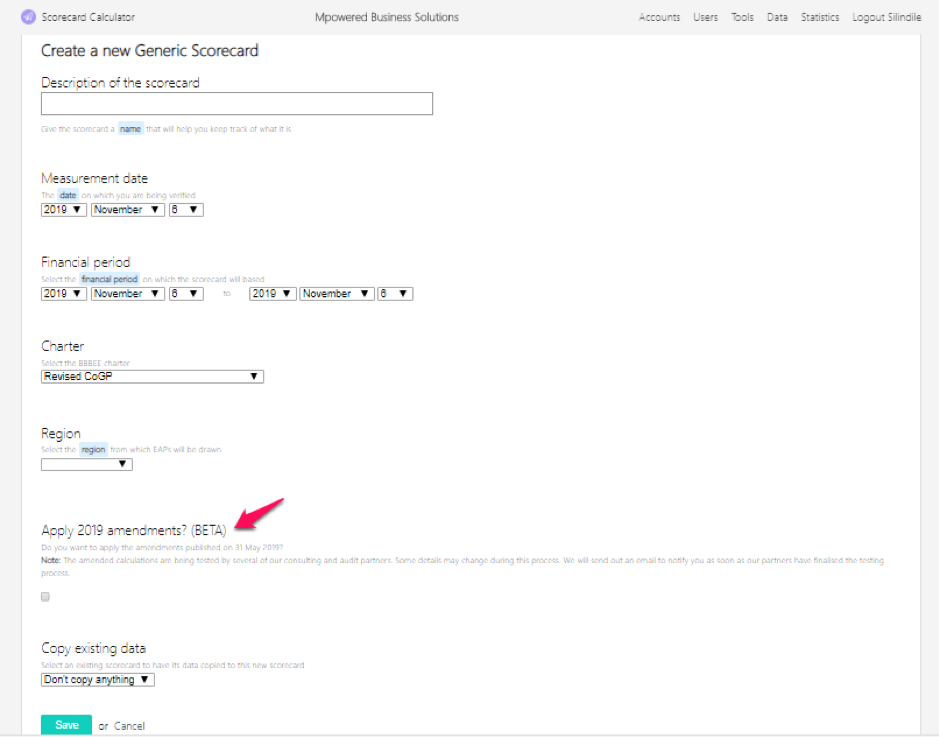Screen dimensions: 939x737
Task: Tick the Apply 2019 amendments checkbox
Action: tap(46, 596)
